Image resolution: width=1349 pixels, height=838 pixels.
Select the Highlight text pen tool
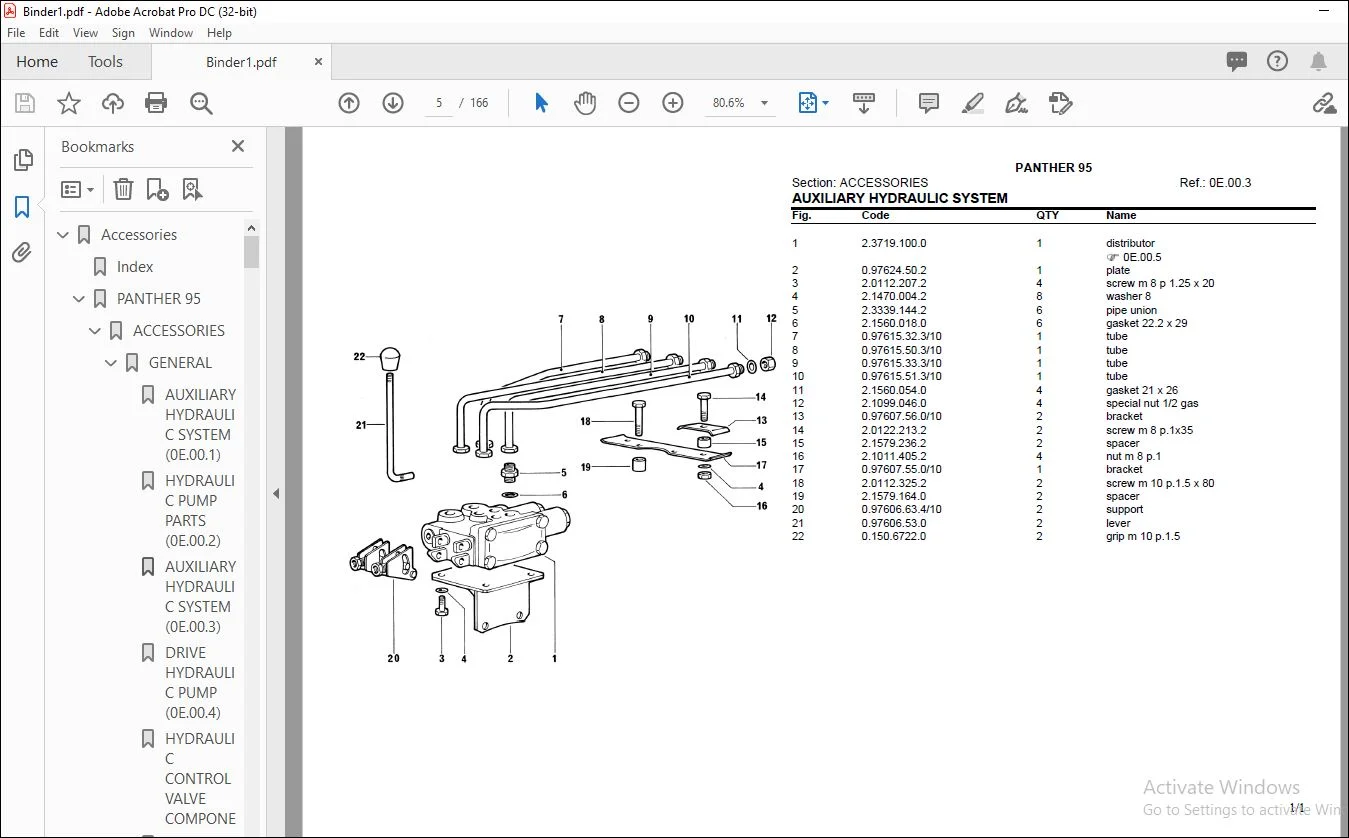pos(972,103)
